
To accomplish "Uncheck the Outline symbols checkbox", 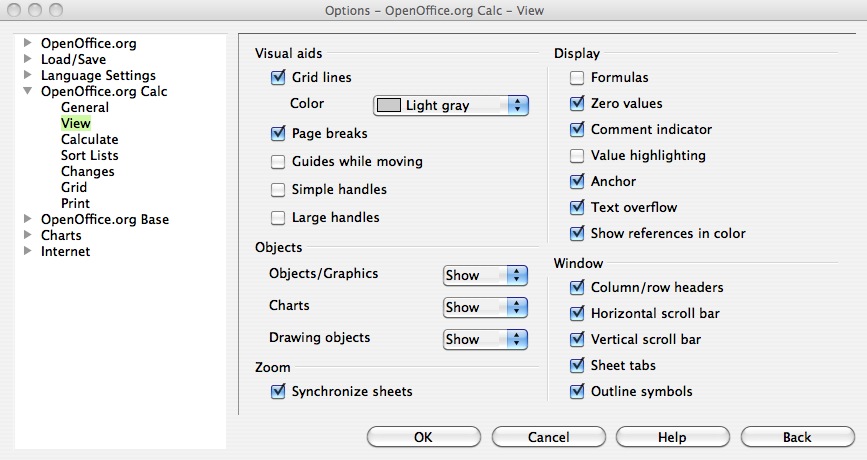I will (x=577, y=391).
